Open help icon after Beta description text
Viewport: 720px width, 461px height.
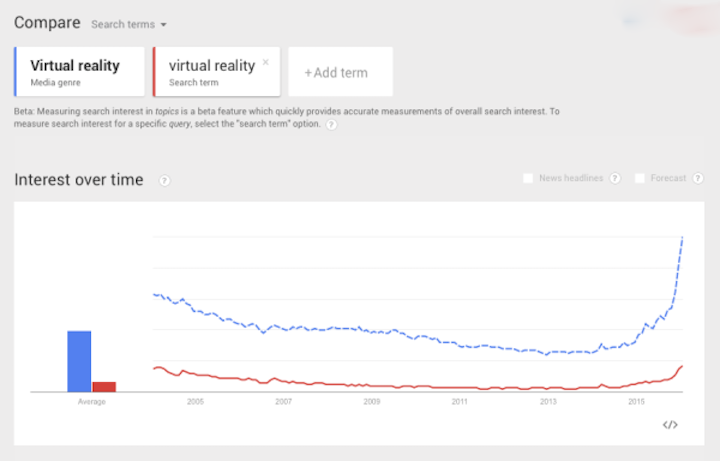coord(330,125)
